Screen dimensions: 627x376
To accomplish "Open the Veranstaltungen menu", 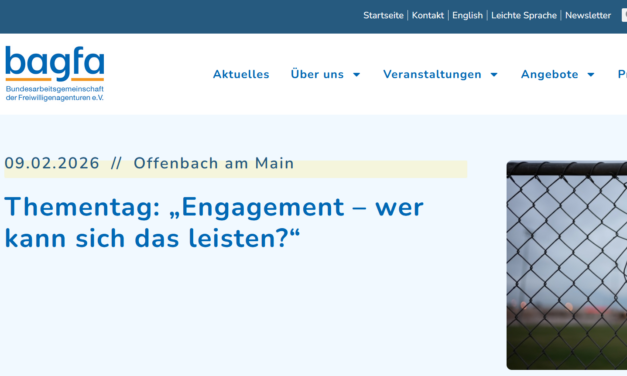I will point(432,74).
